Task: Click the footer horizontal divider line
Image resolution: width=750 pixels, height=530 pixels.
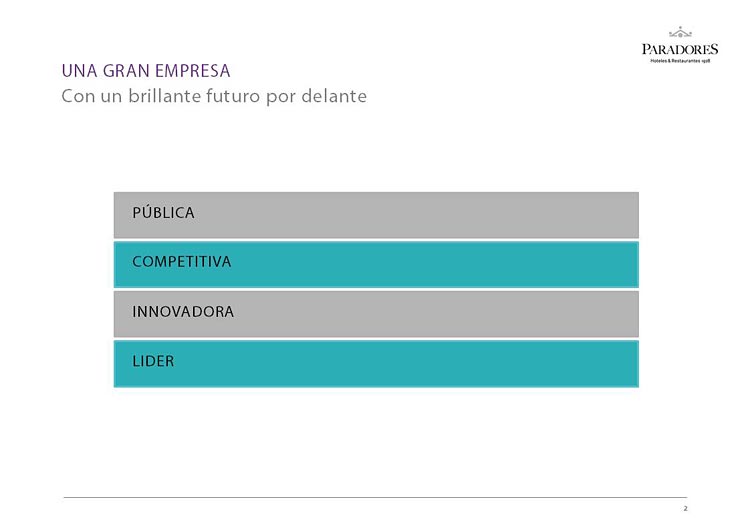Action: coord(375,497)
